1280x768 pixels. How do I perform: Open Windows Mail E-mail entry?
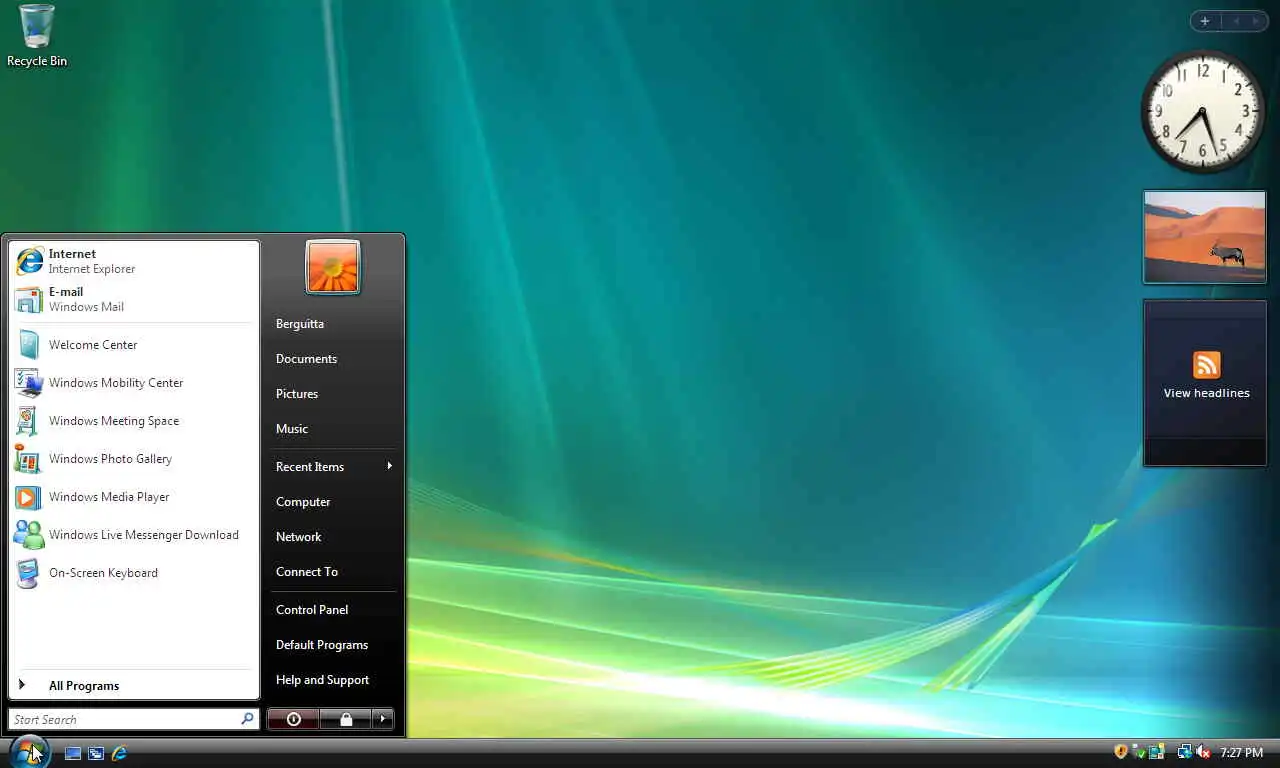(x=134, y=299)
